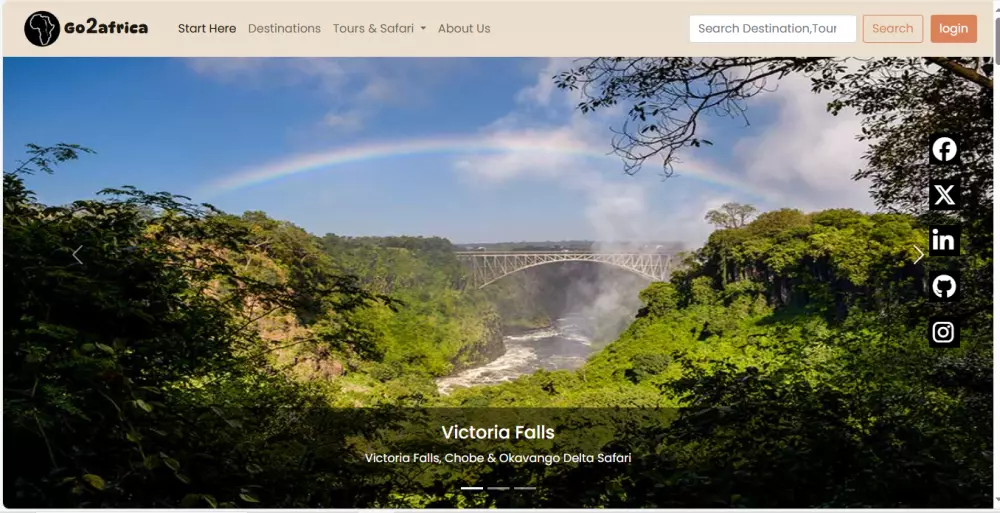This screenshot has width=1000, height=513.
Task: Open the X (Twitter) social icon
Action: click(x=944, y=195)
